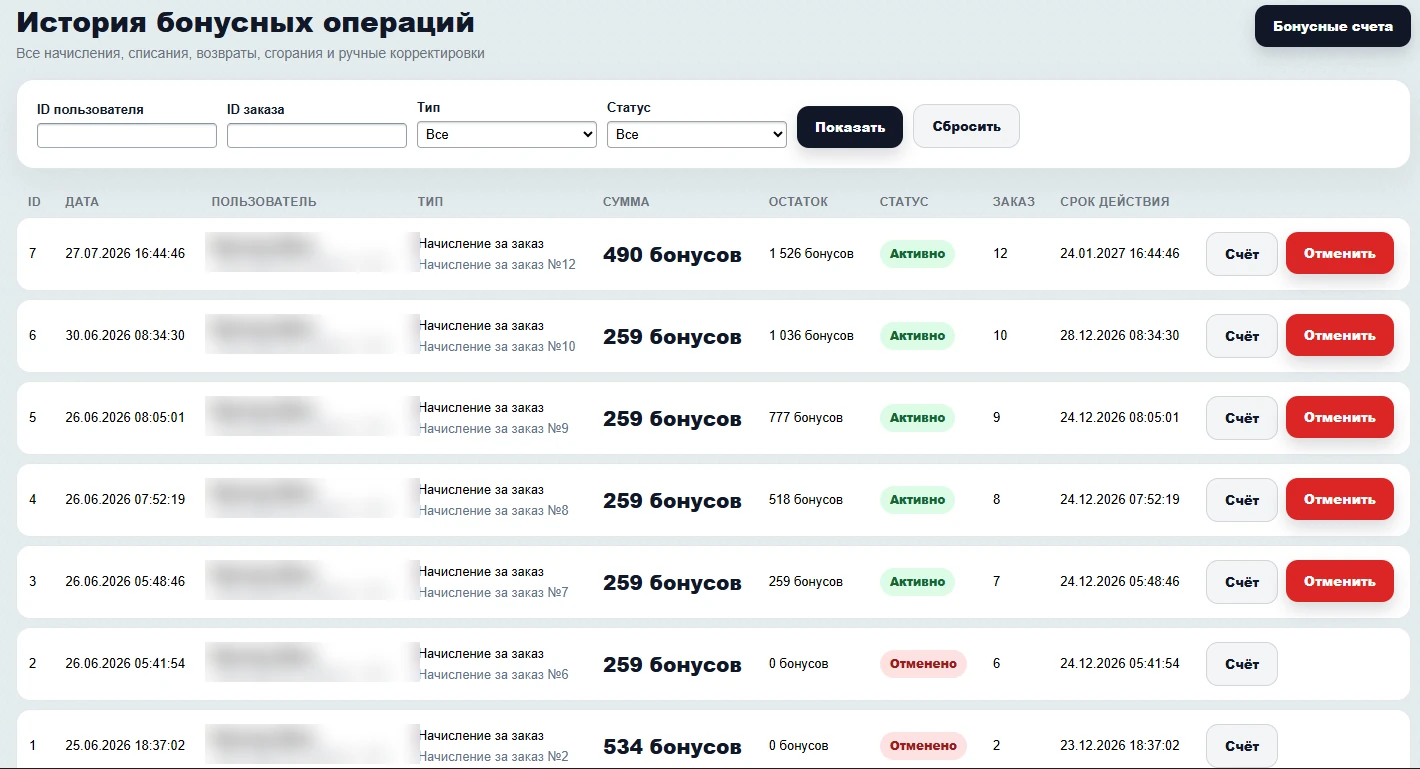Click the 490 бонусов amount

tap(672, 255)
